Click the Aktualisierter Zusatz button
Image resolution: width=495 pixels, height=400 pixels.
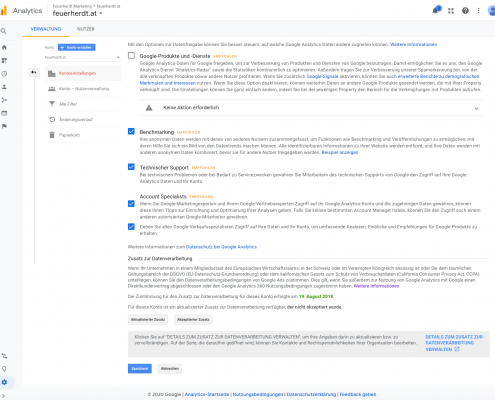[148, 319]
